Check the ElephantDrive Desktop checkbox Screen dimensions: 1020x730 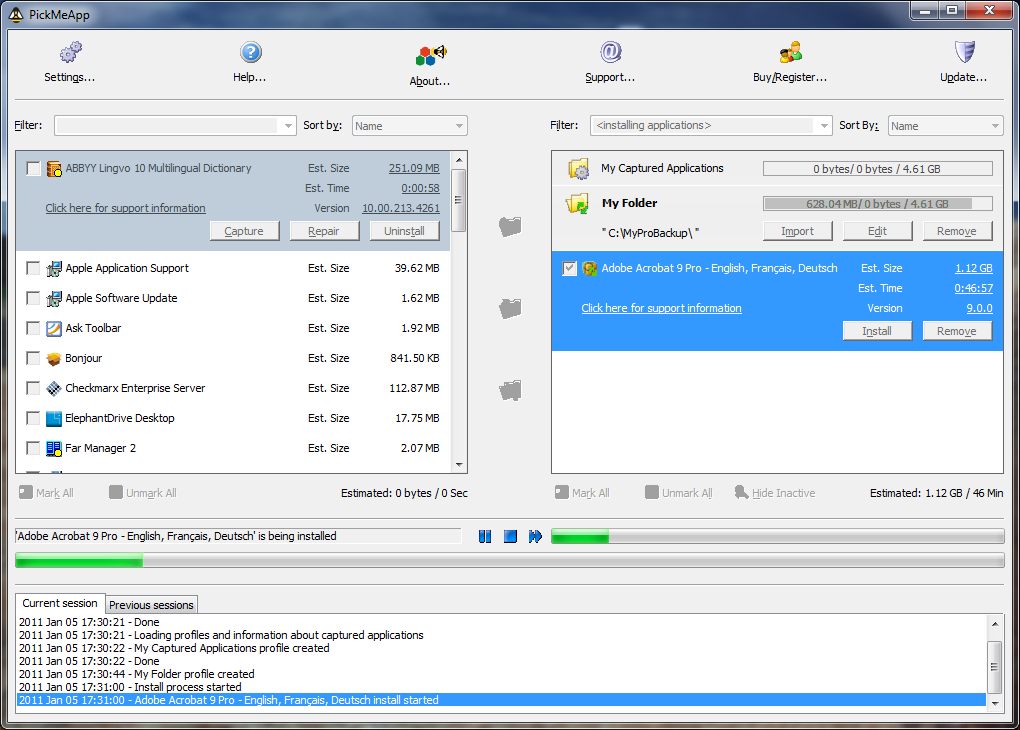pos(33,418)
